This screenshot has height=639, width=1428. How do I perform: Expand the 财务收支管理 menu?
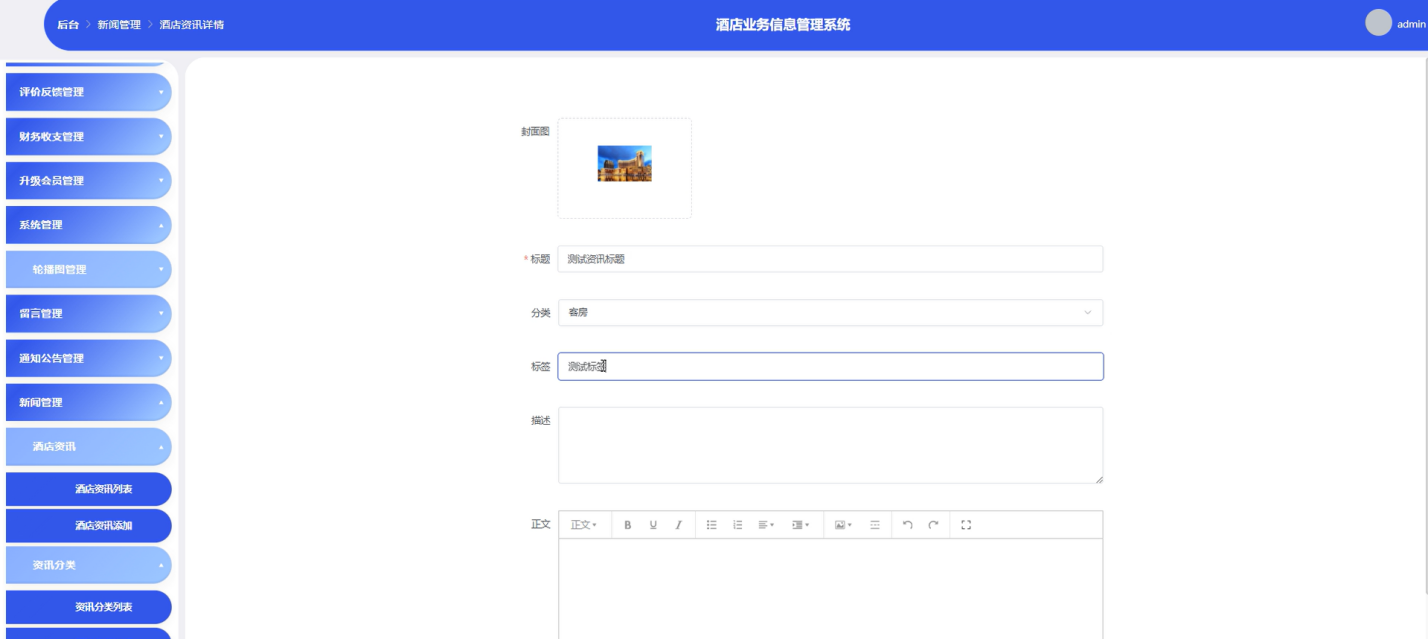click(89, 137)
